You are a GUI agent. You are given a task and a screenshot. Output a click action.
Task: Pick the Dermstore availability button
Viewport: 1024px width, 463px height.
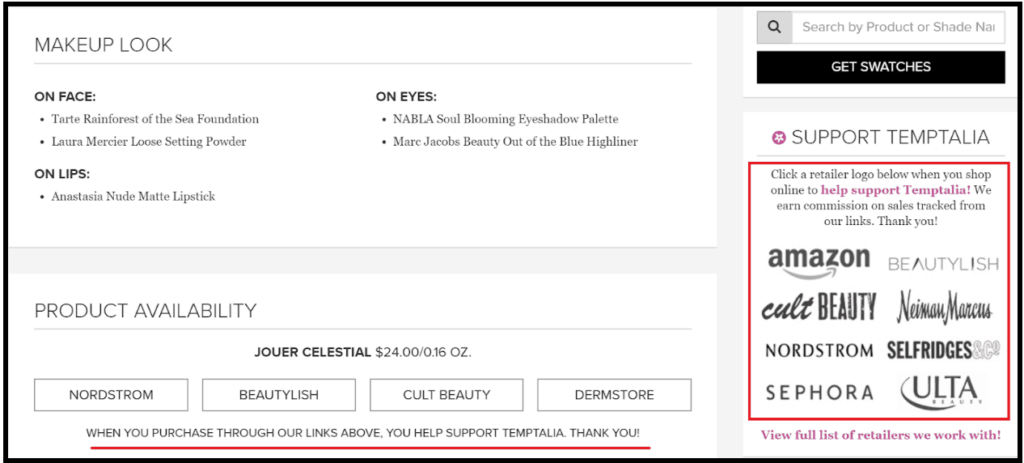click(x=615, y=395)
